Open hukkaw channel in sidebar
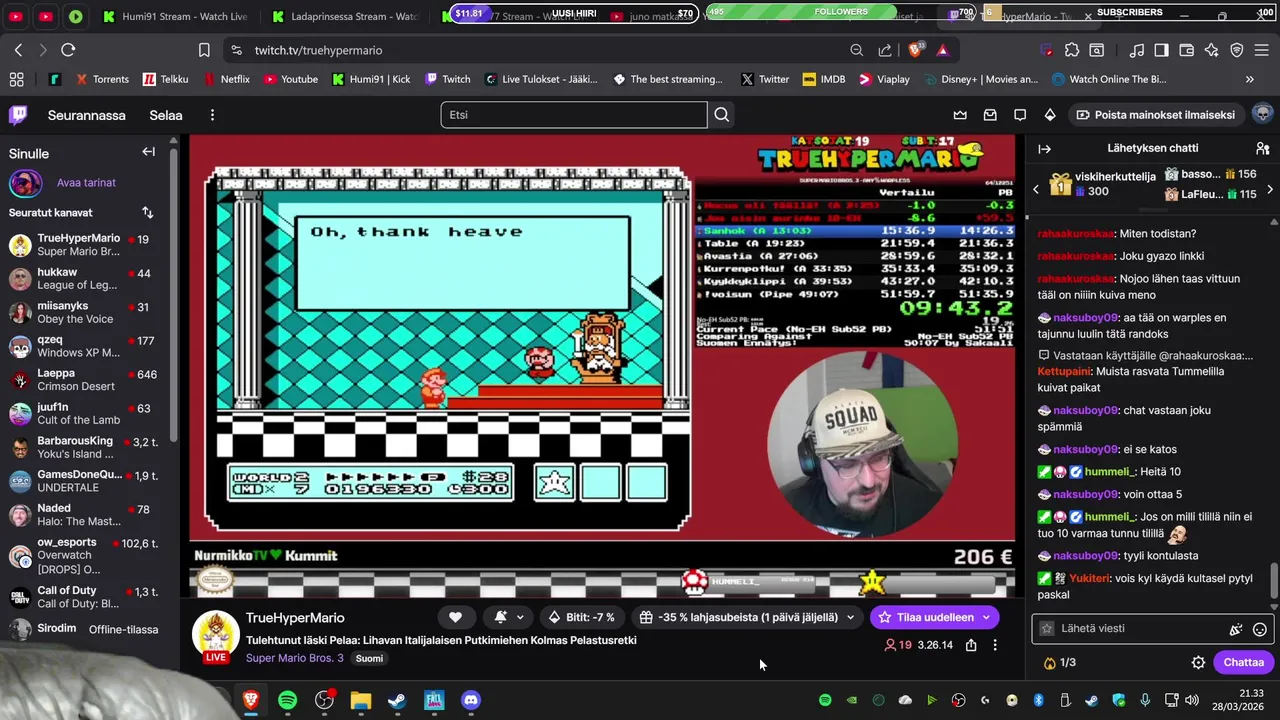The width and height of the screenshot is (1280, 720). click(88, 278)
